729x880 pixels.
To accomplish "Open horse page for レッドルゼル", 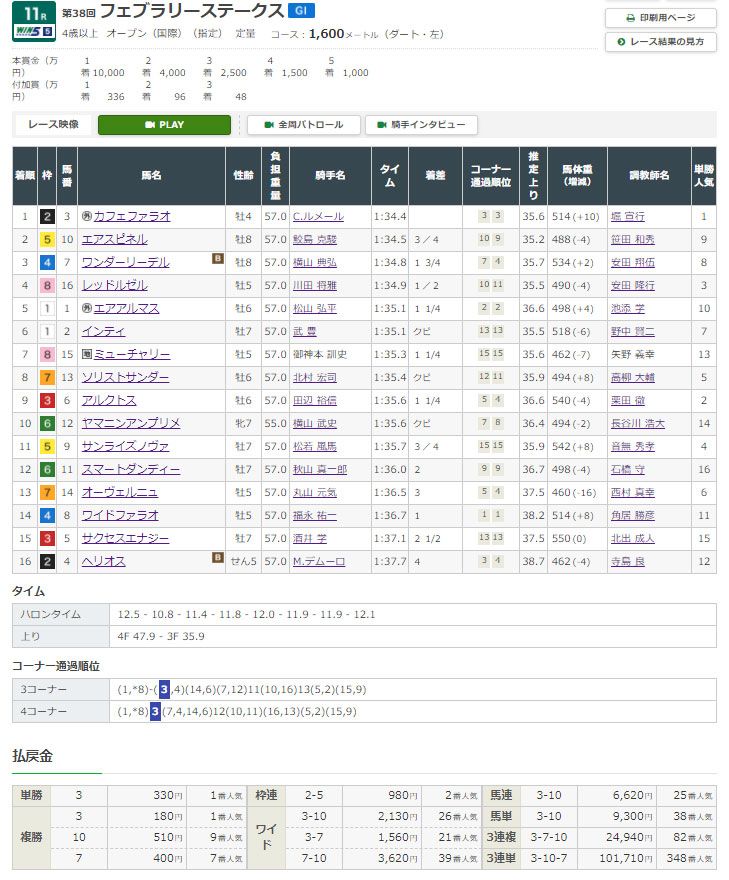I will coord(115,285).
